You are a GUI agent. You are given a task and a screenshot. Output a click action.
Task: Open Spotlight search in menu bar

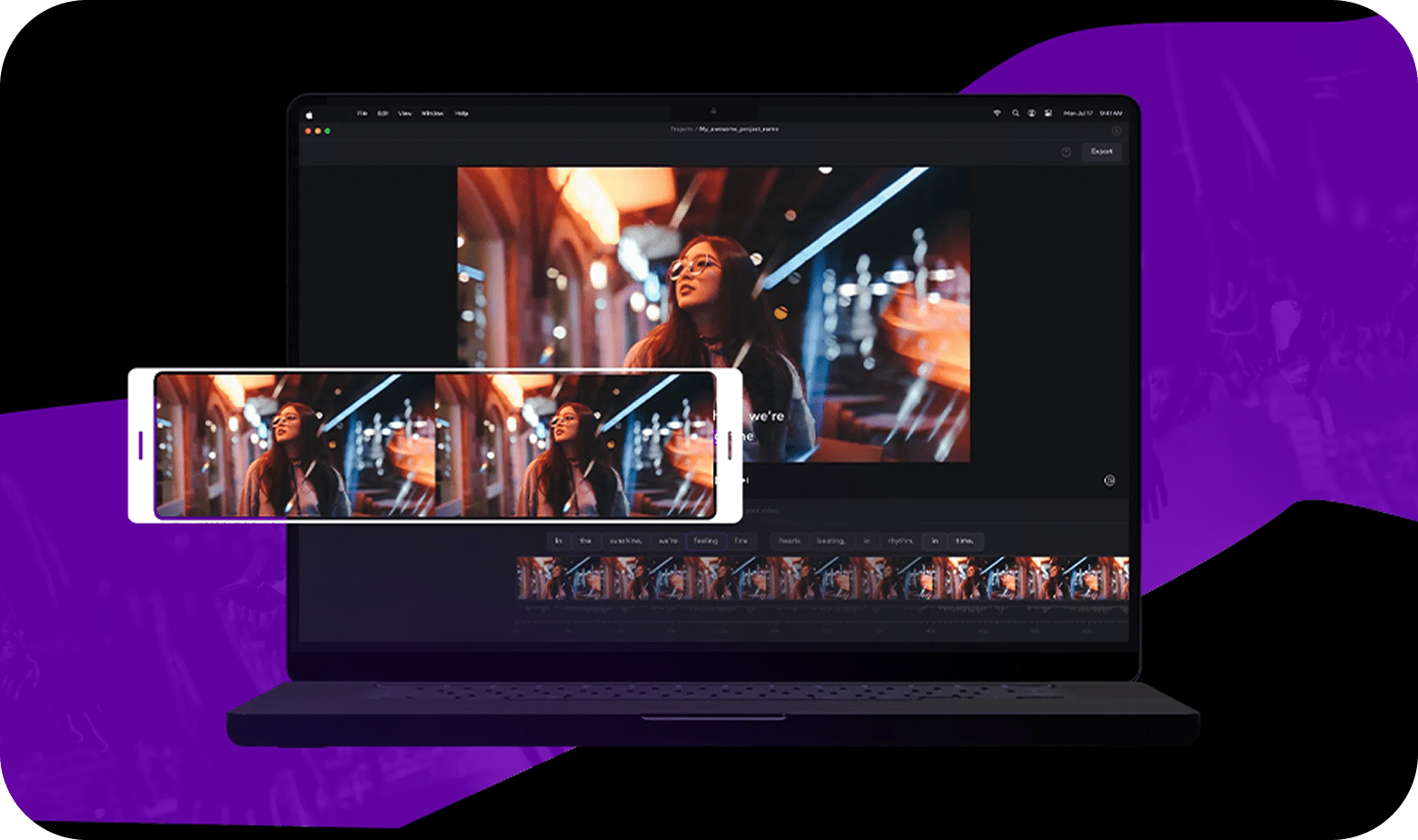click(1015, 114)
